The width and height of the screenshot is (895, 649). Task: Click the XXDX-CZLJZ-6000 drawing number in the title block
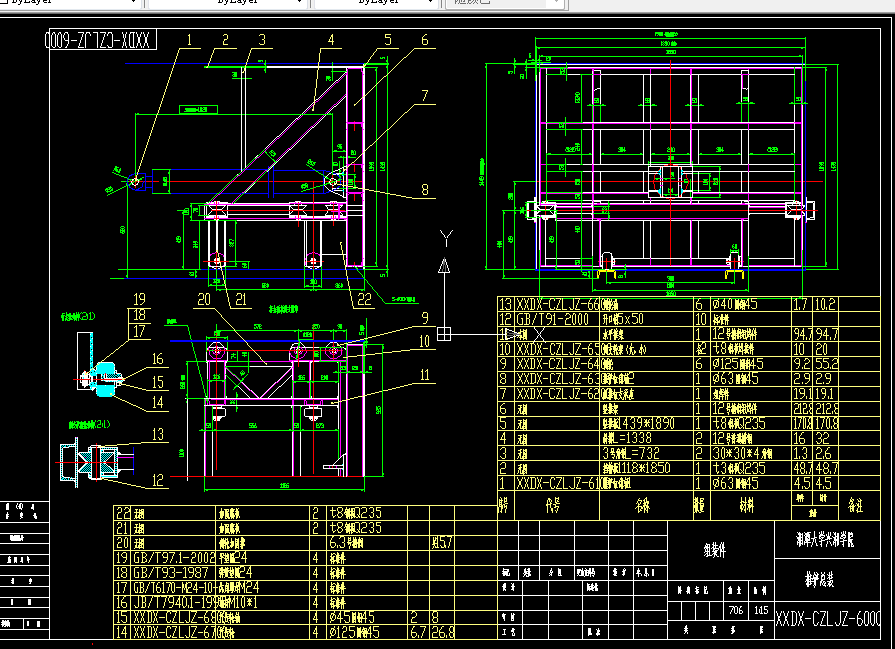point(828,619)
